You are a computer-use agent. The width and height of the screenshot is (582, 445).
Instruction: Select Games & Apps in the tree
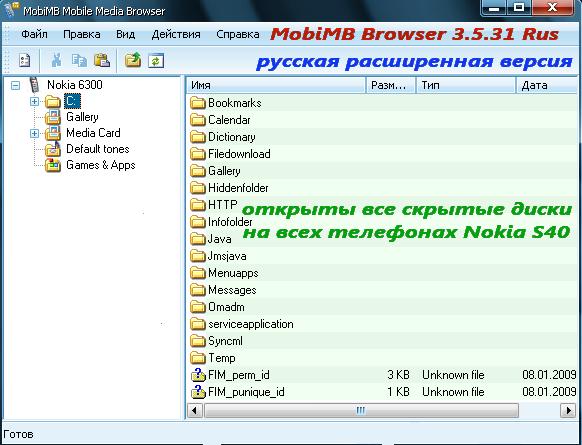(101, 165)
